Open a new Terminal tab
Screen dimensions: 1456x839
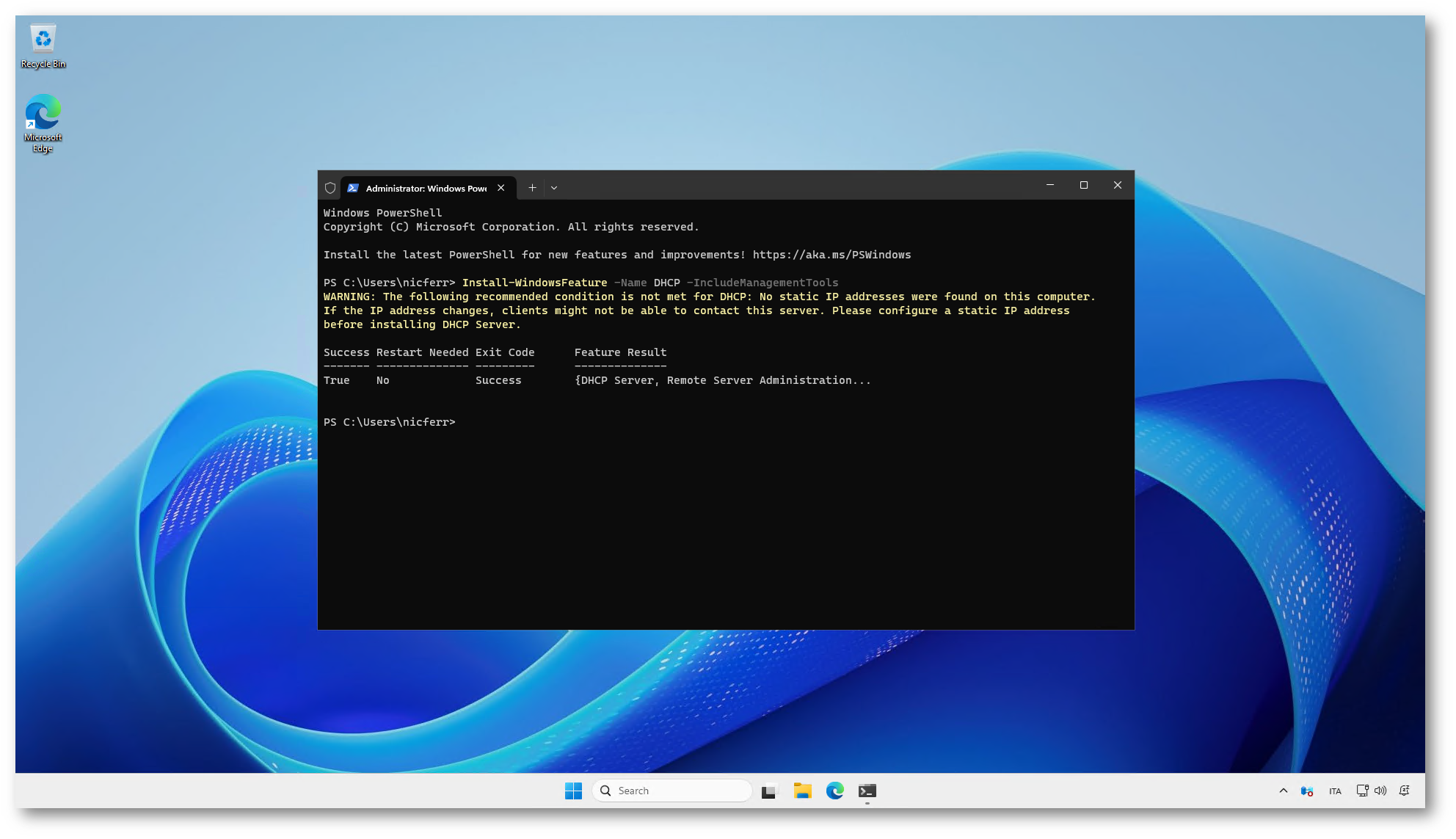click(532, 188)
